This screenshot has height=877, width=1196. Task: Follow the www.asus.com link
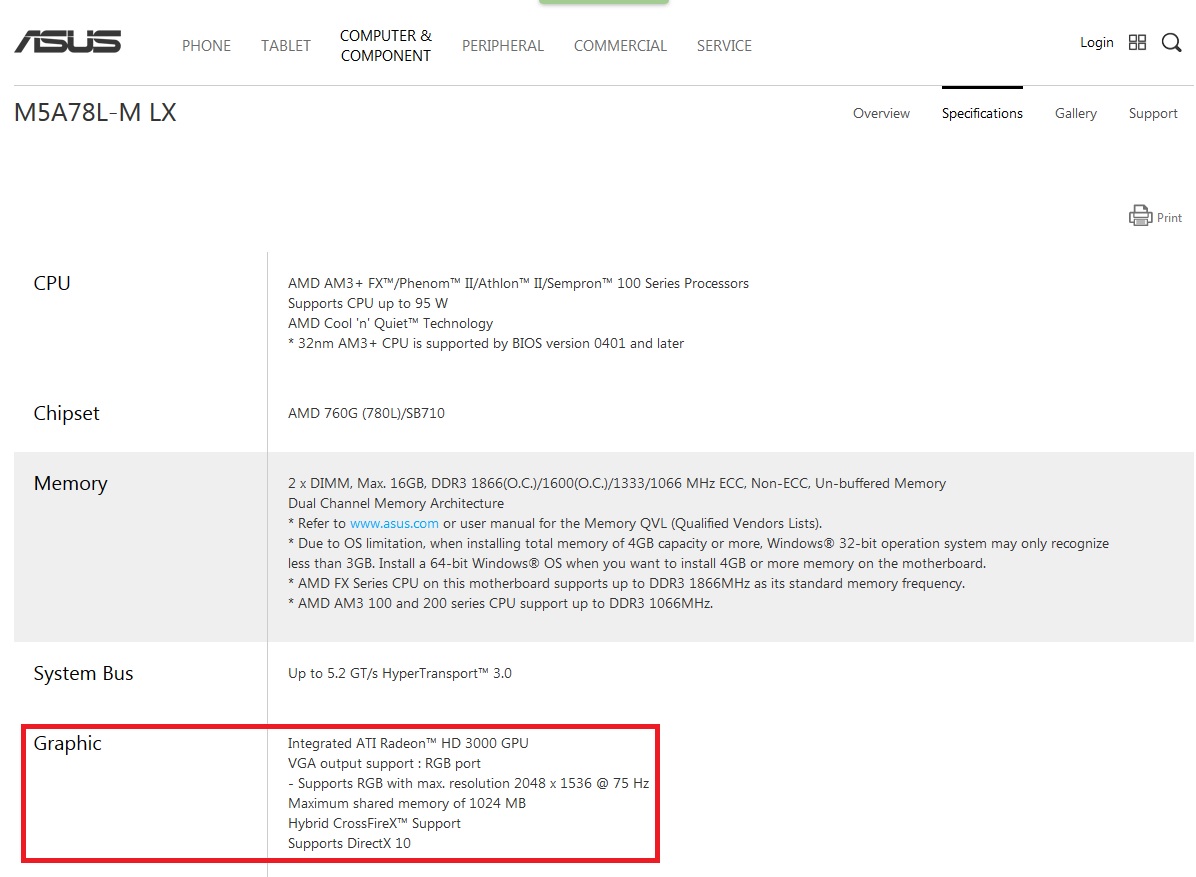394,524
